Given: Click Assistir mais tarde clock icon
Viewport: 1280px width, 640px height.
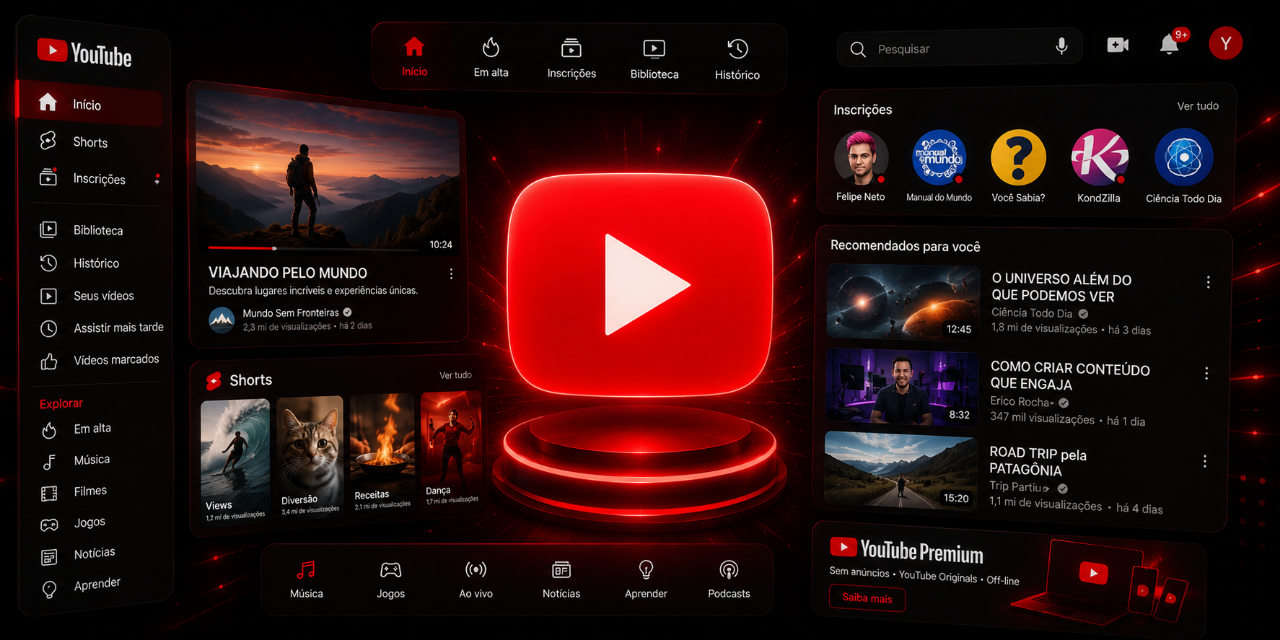Looking at the screenshot, I should click(x=48, y=329).
